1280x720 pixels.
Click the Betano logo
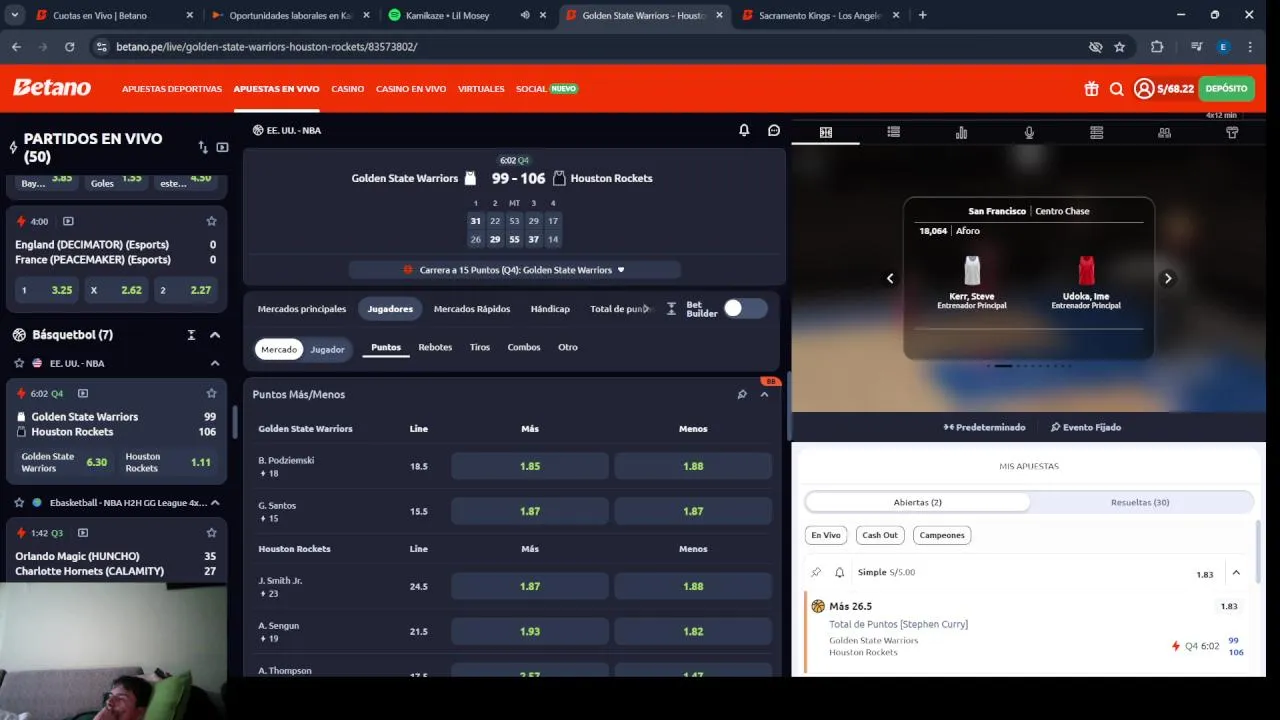point(52,88)
